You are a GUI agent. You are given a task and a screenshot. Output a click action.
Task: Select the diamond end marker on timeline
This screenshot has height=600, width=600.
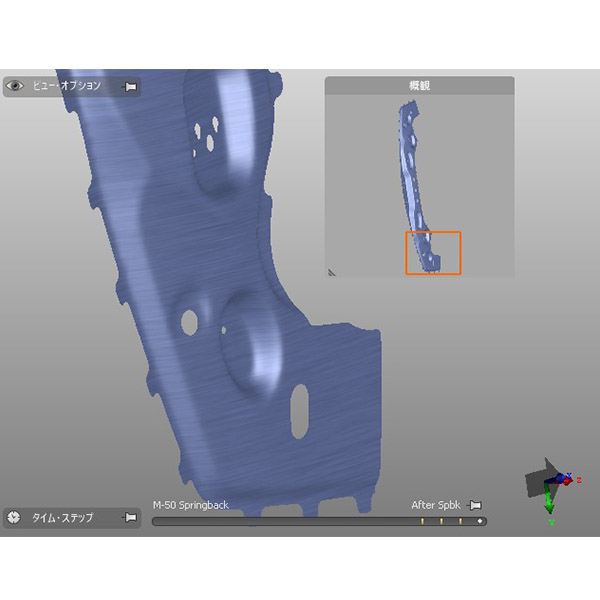pyautogui.click(x=479, y=521)
